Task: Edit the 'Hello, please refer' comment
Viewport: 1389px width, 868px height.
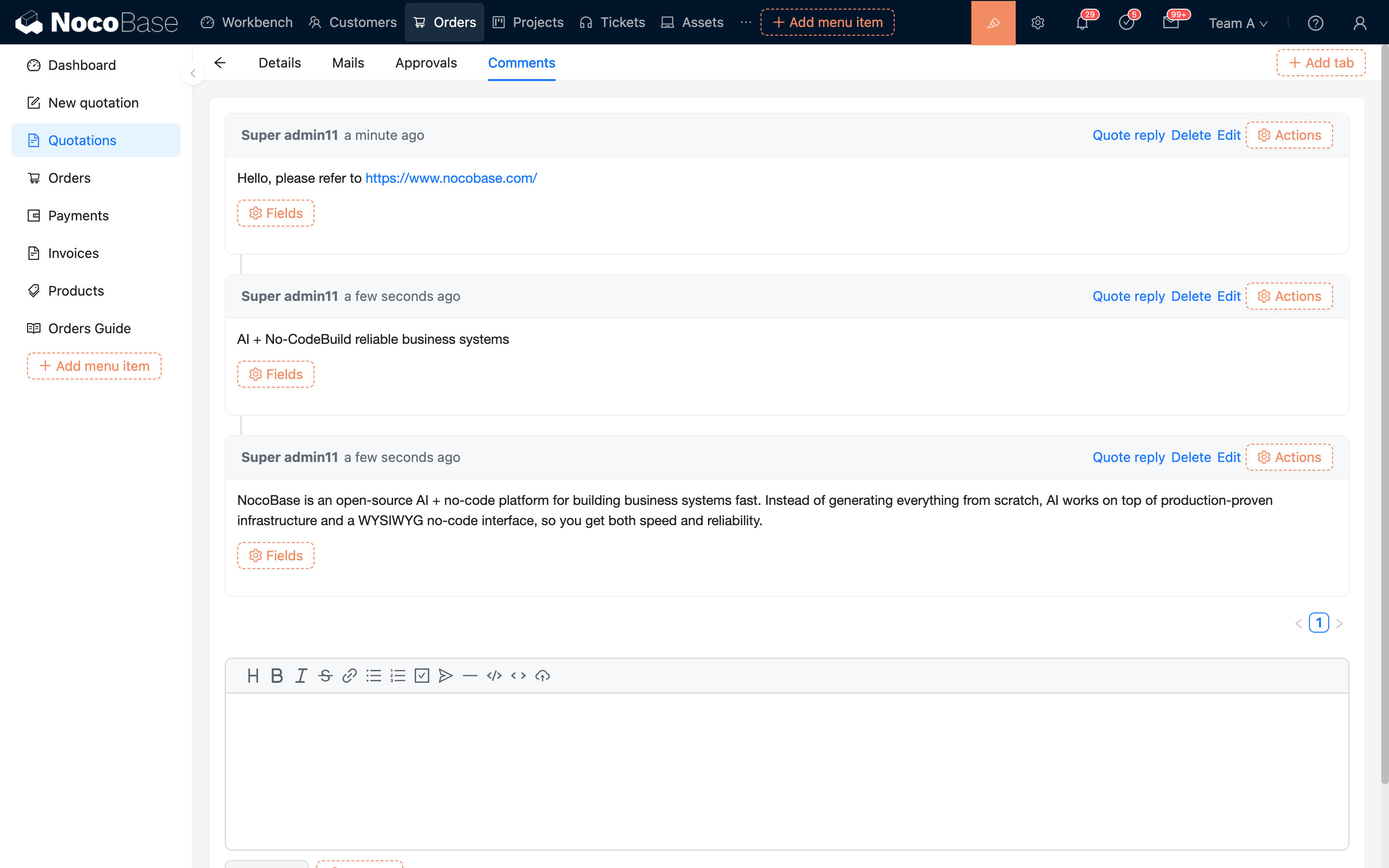Action: tap(1229, 135)
